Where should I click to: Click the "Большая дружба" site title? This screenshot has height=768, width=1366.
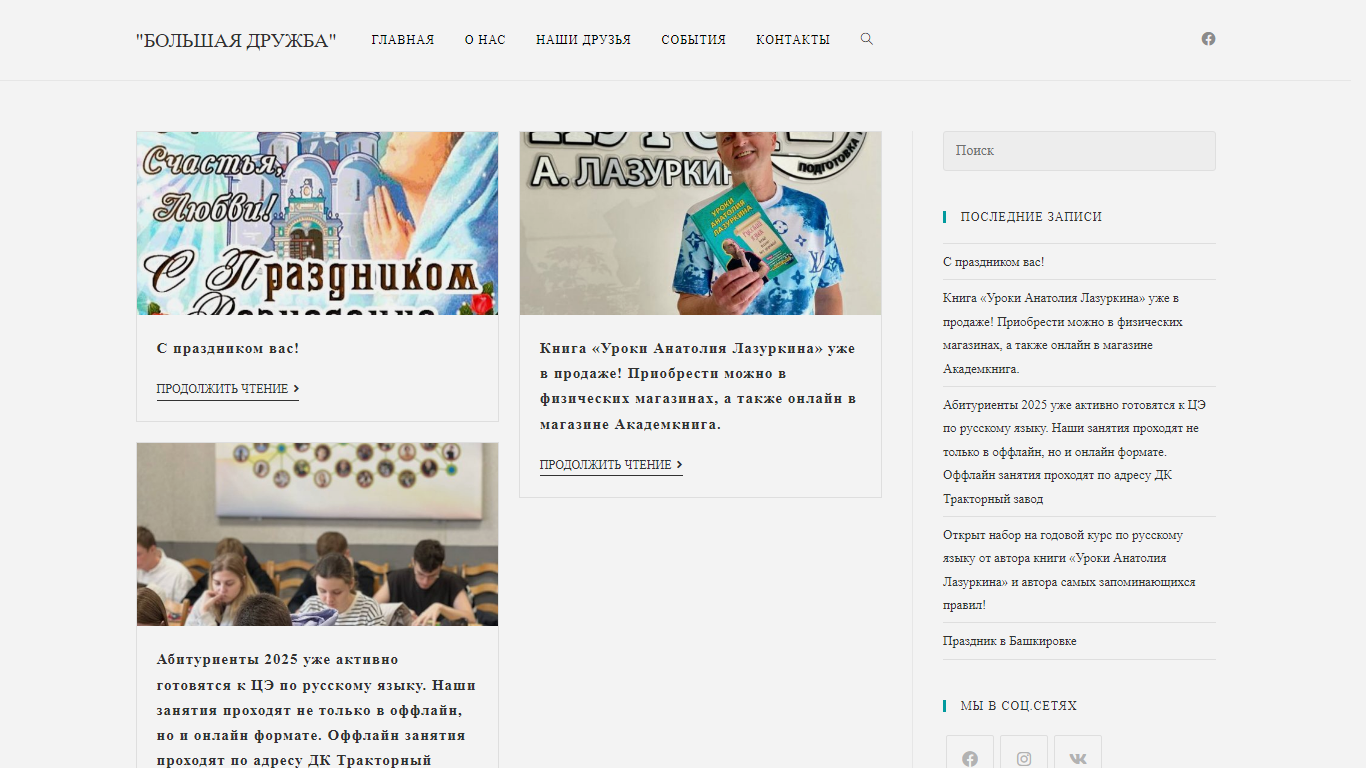(x=236, y=40)
